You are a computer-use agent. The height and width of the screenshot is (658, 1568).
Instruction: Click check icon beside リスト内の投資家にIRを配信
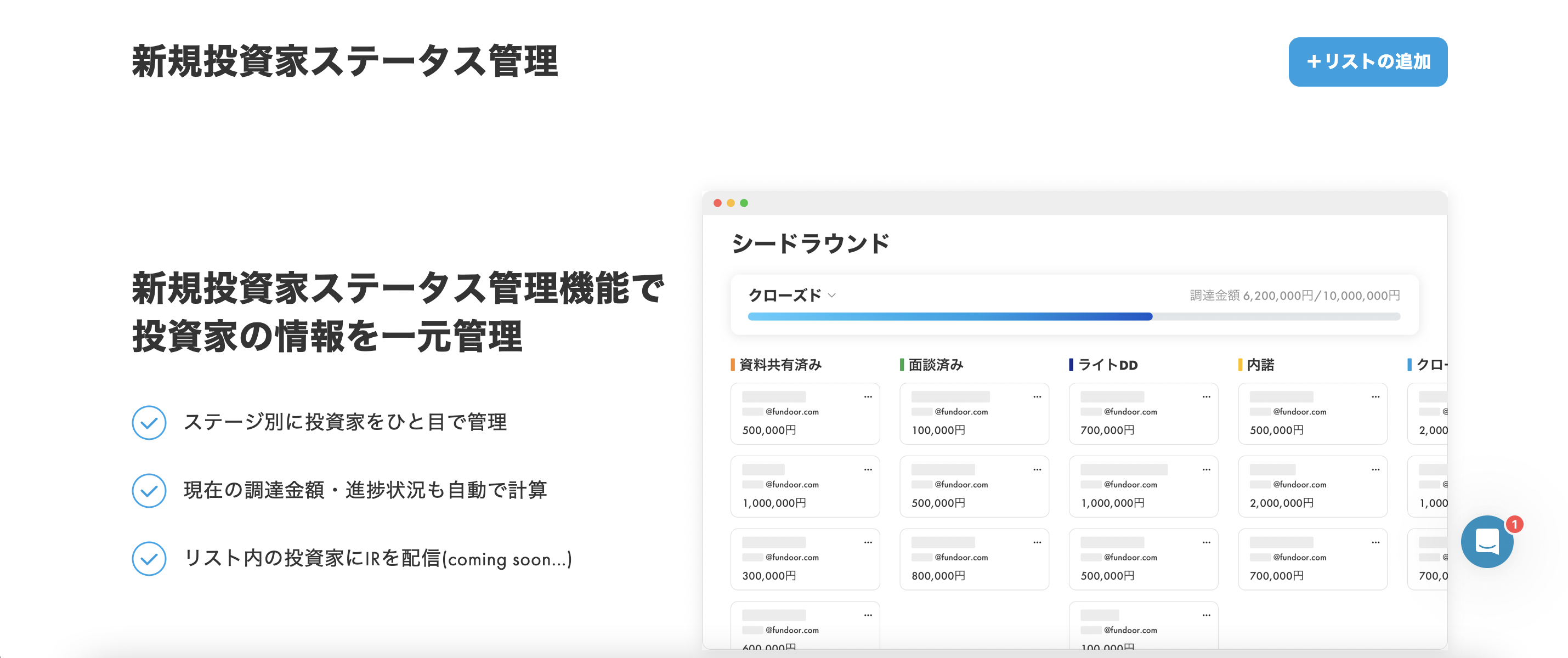149,559
